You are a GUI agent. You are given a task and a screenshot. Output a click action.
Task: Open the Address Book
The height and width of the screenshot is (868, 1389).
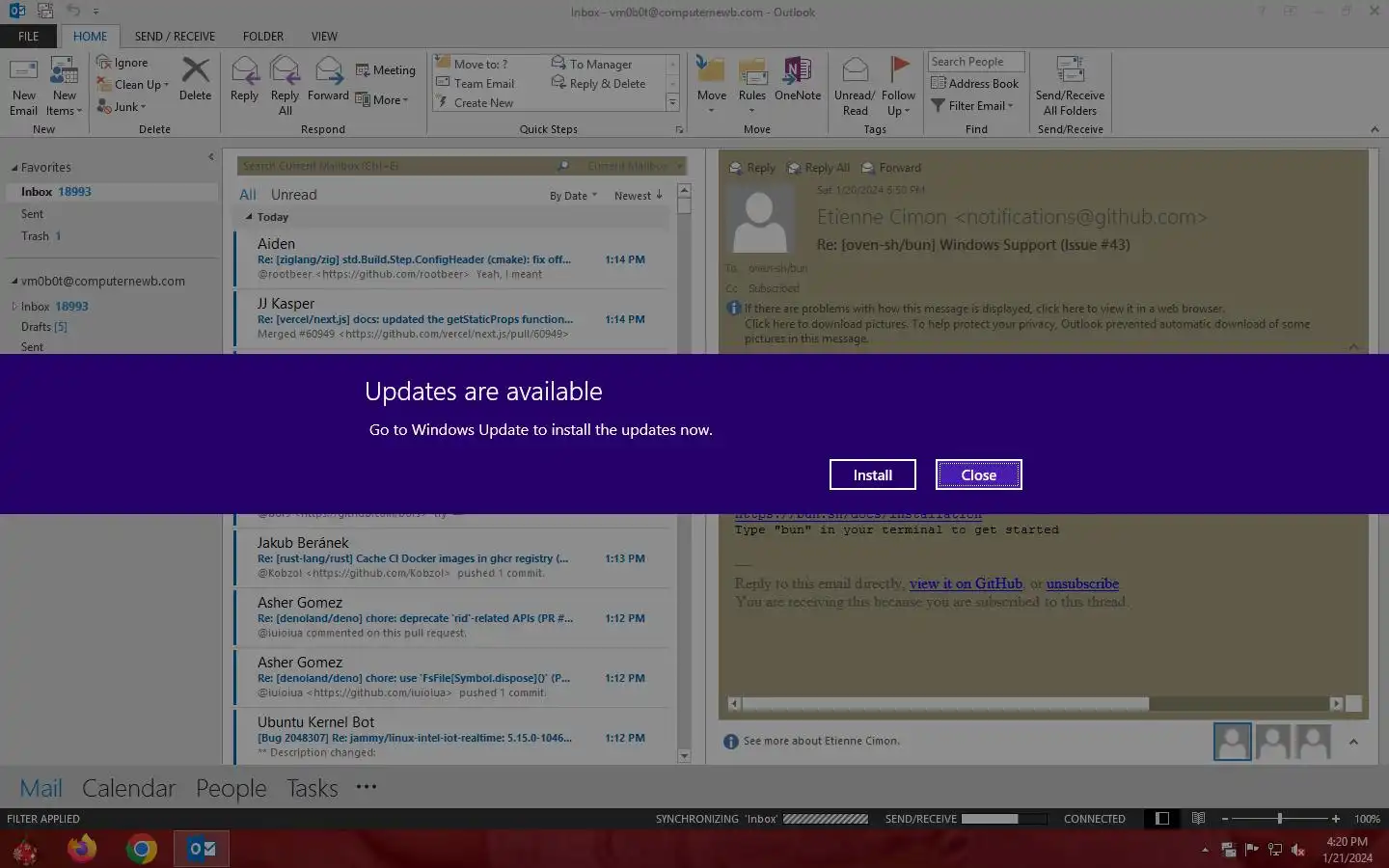click(x=974, y=84)
